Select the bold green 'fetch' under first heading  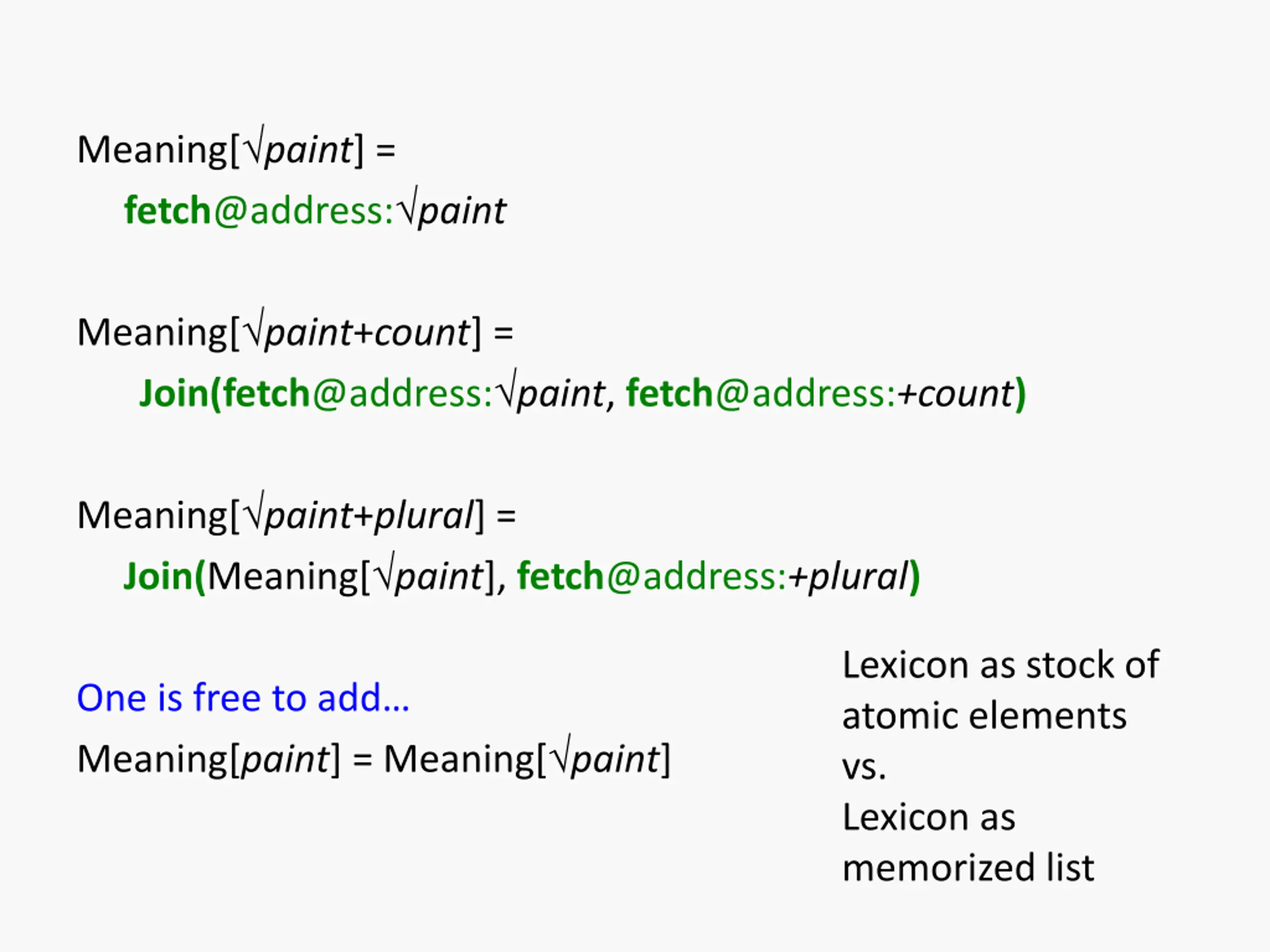point(168,210)
